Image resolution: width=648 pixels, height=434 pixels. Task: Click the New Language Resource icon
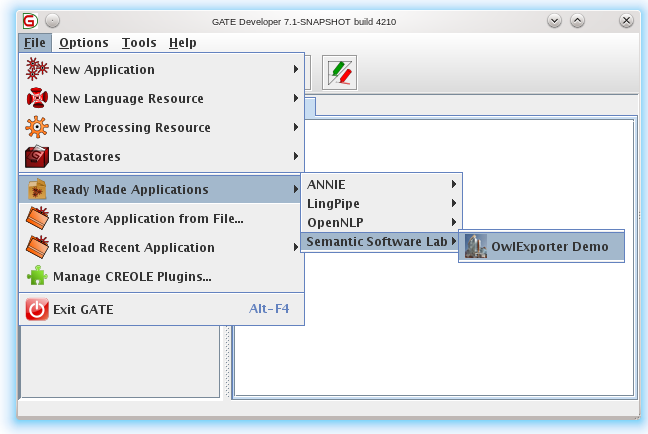37,99
